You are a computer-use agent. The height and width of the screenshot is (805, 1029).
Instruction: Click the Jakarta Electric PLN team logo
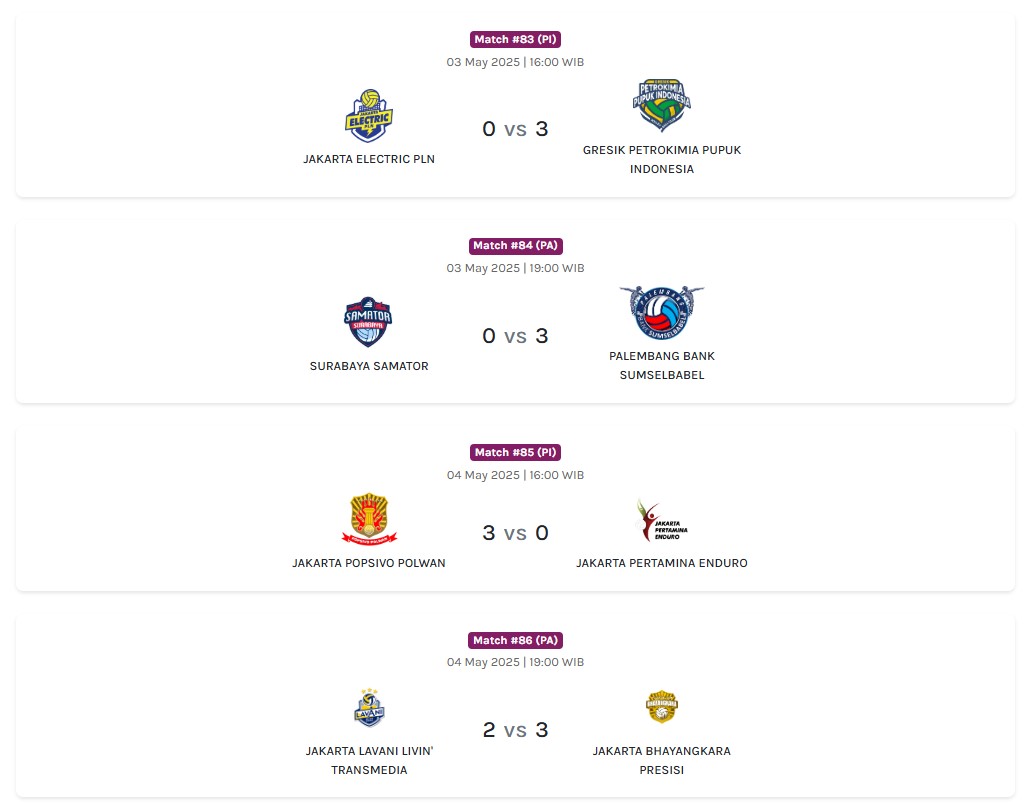pos(369,116)
